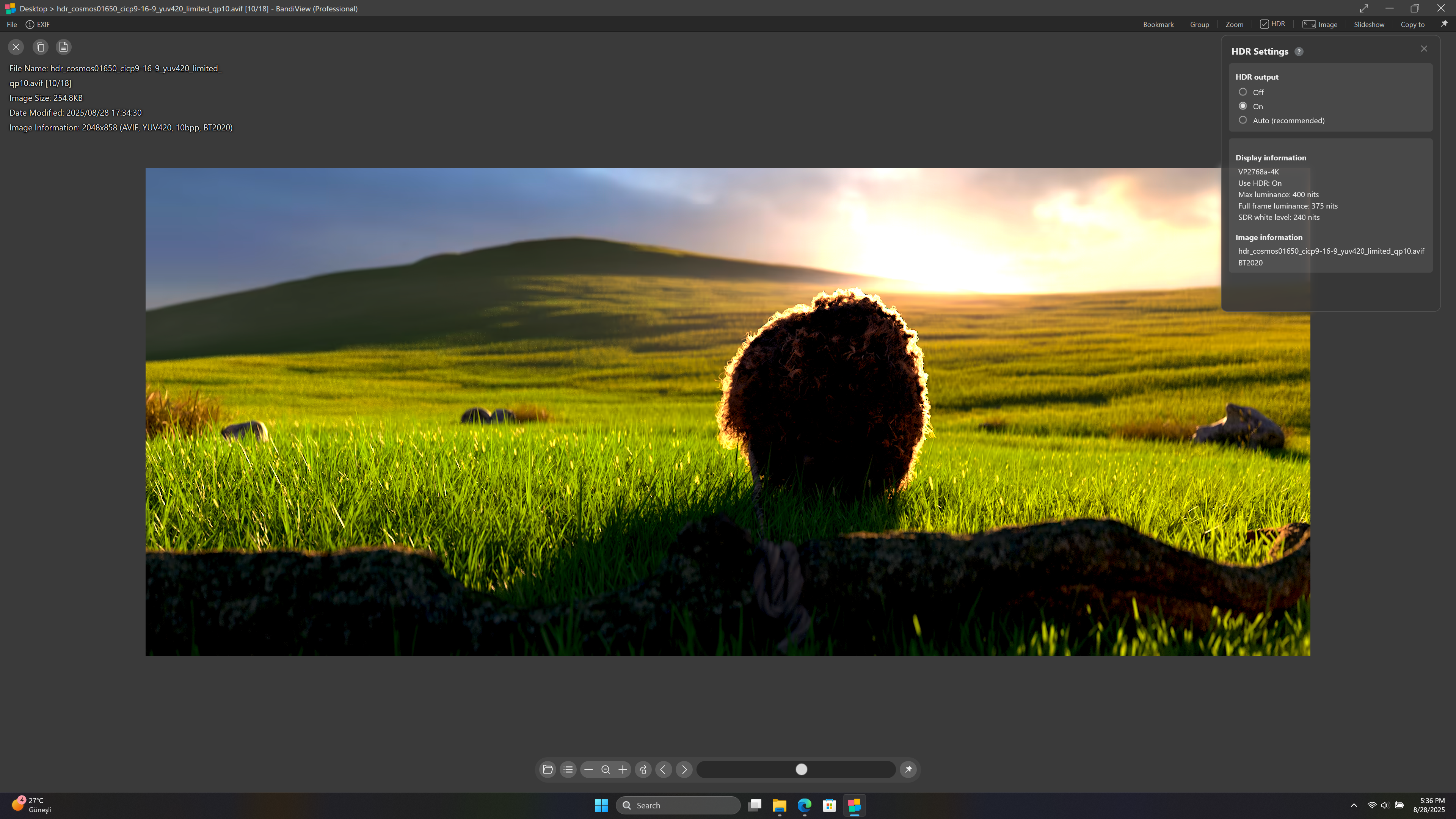Open the file list icon
This screenshot has width=1456, height=819.
point(568,769)
